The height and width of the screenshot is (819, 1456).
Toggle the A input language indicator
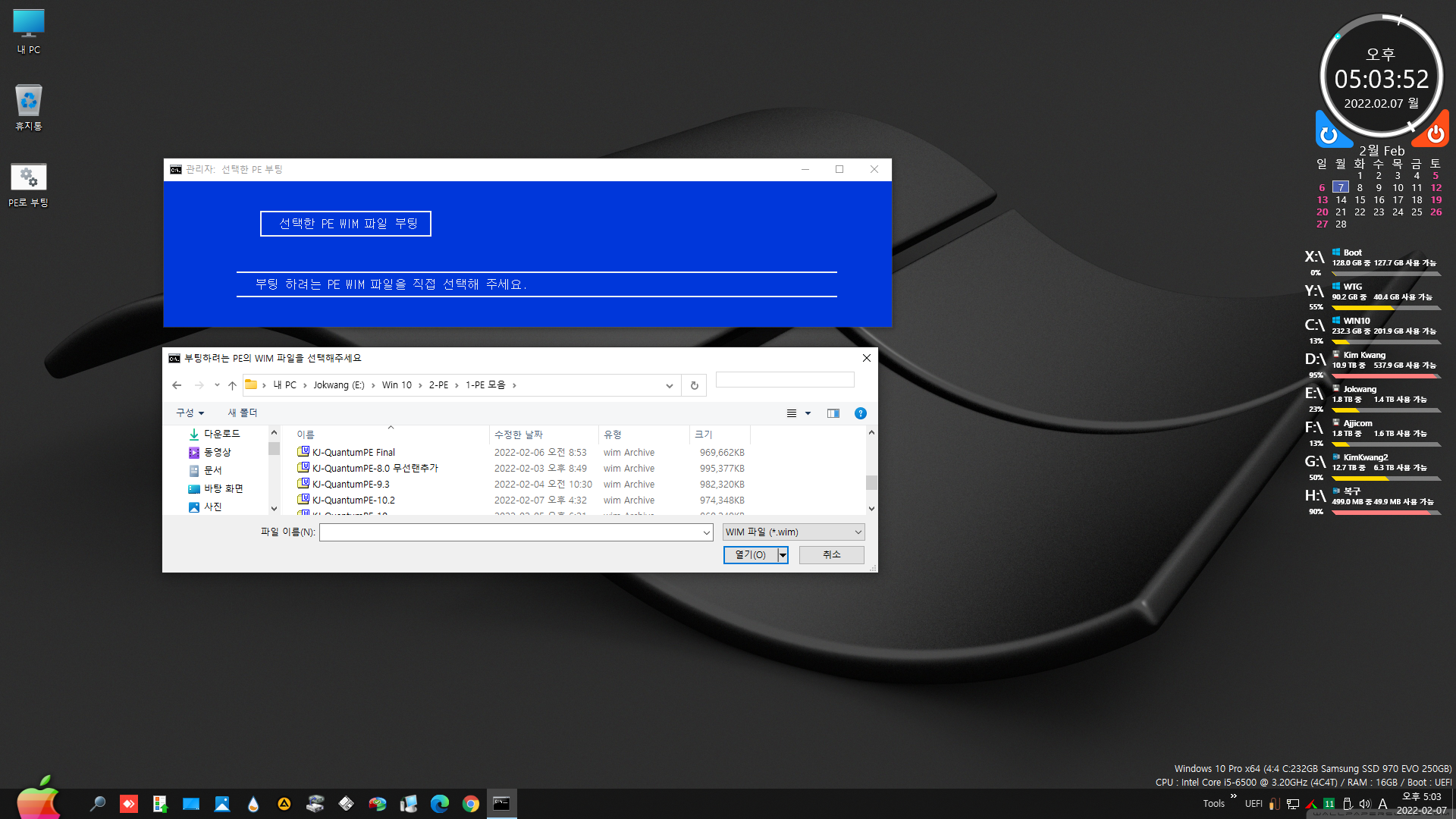[x=1382, y=804]
